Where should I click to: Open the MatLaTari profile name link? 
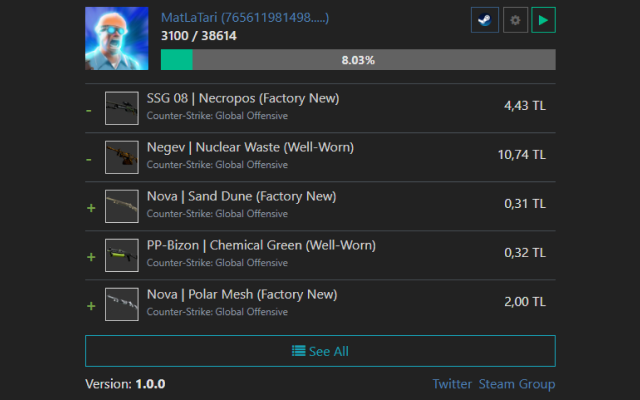(245, 18)
